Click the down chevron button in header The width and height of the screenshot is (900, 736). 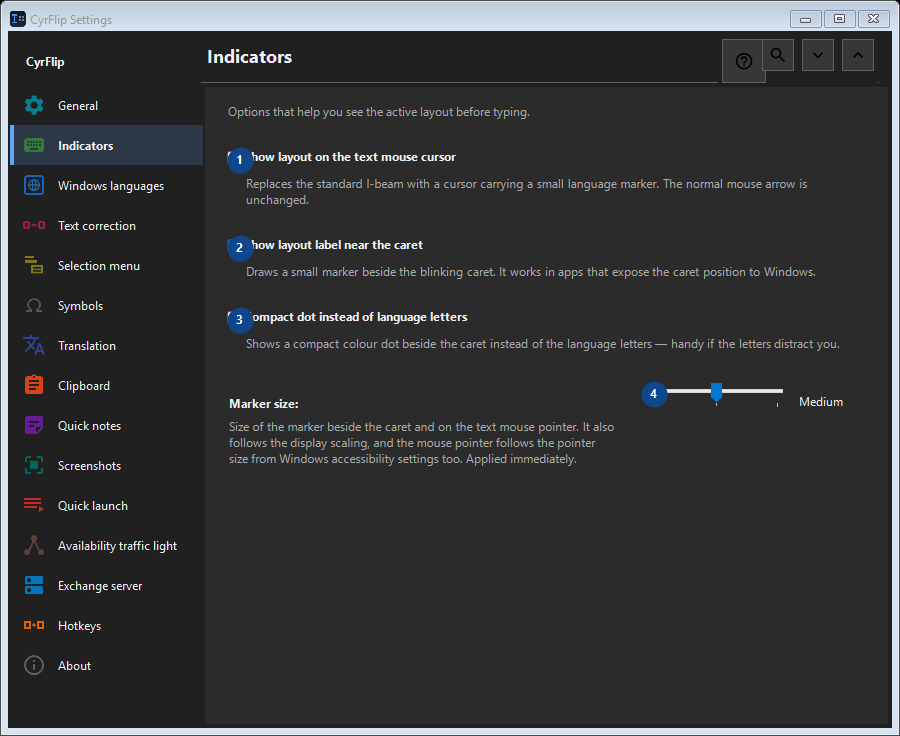[x=818, y=55]
